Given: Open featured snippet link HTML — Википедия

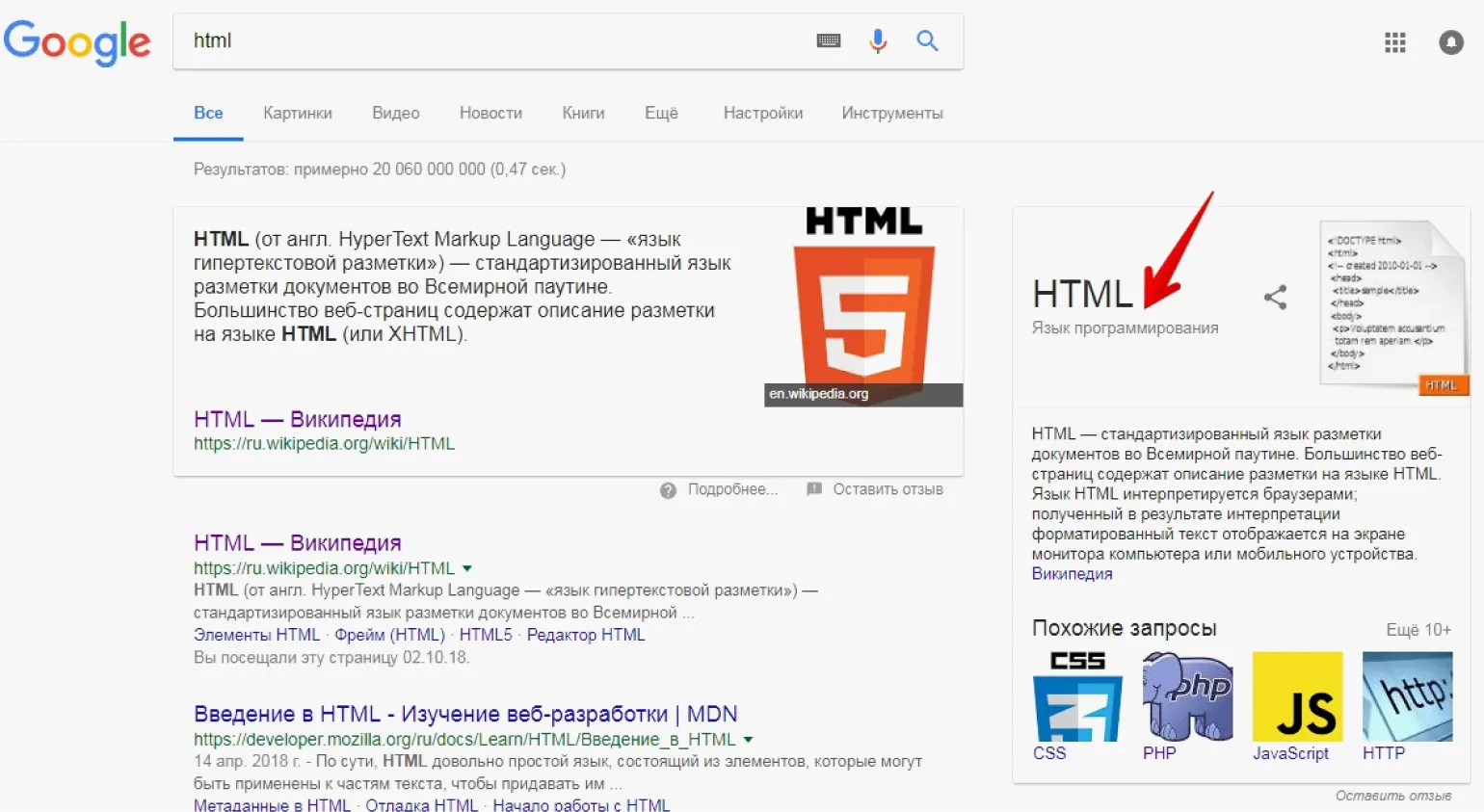Looking at the screenshot, I should click(x=298, y=419).
